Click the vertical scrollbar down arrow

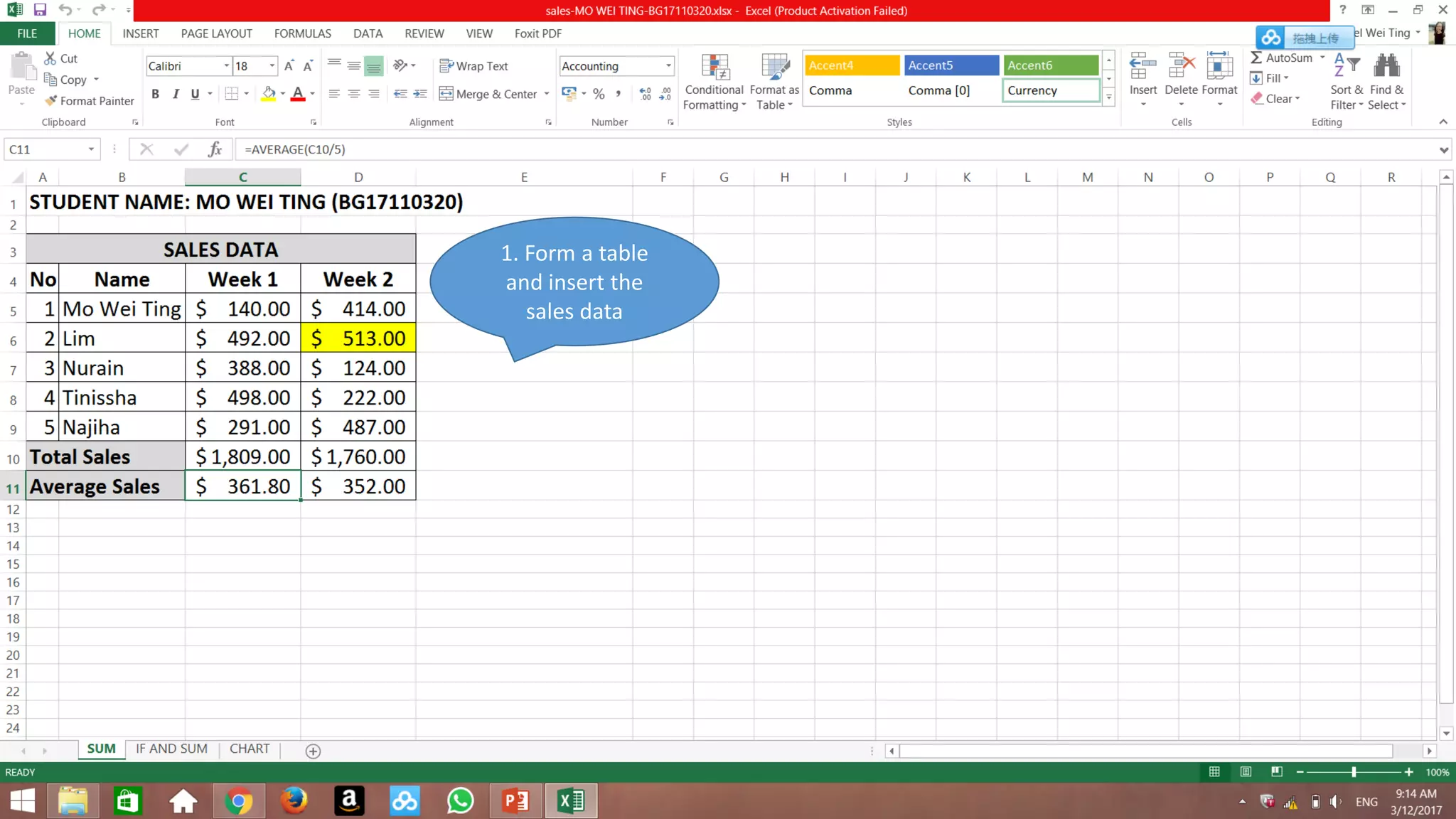coord(1446,733)
